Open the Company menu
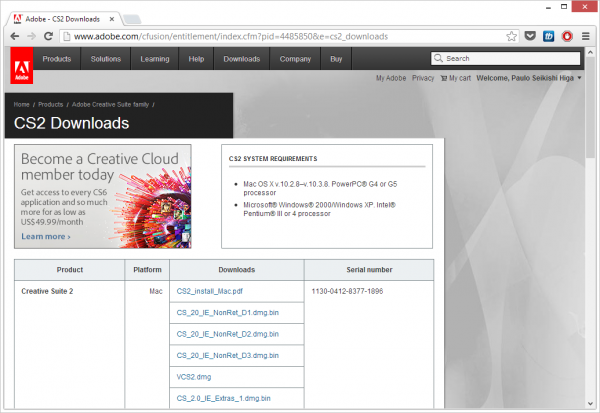The height and width of the screenshot is (413, 600). 295,59
